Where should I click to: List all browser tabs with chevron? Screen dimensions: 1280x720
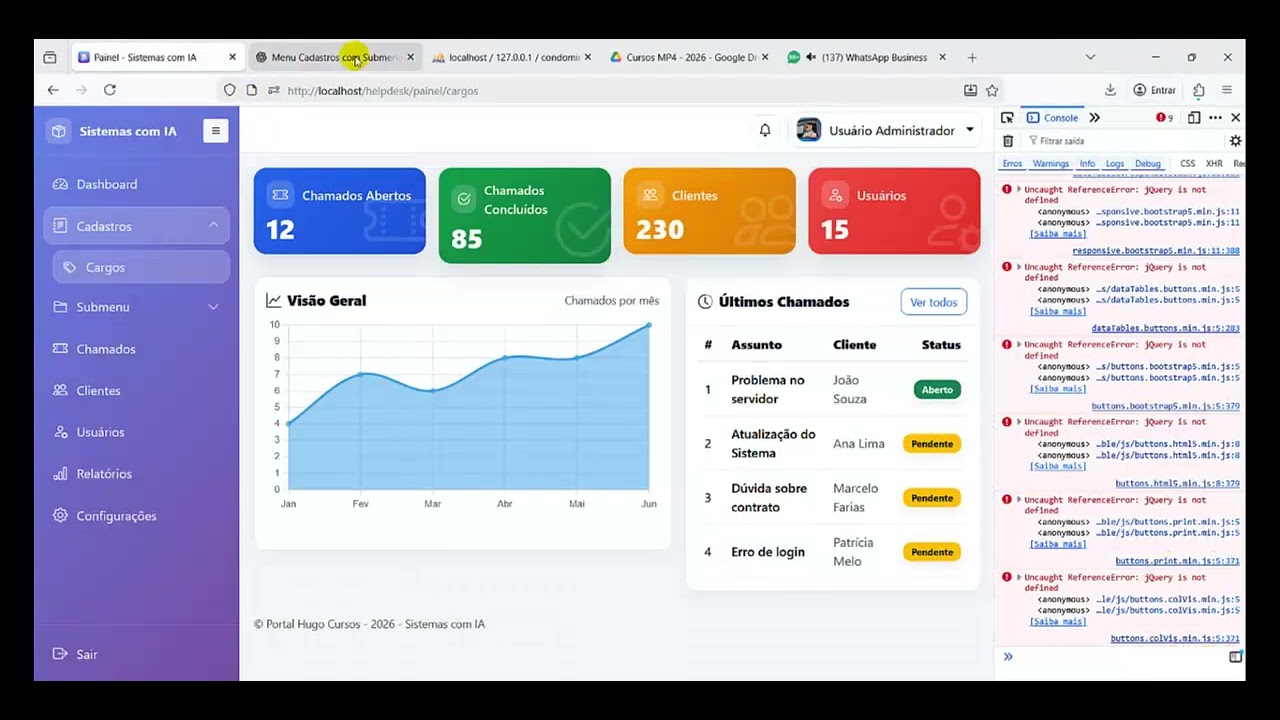[1090, 57]
